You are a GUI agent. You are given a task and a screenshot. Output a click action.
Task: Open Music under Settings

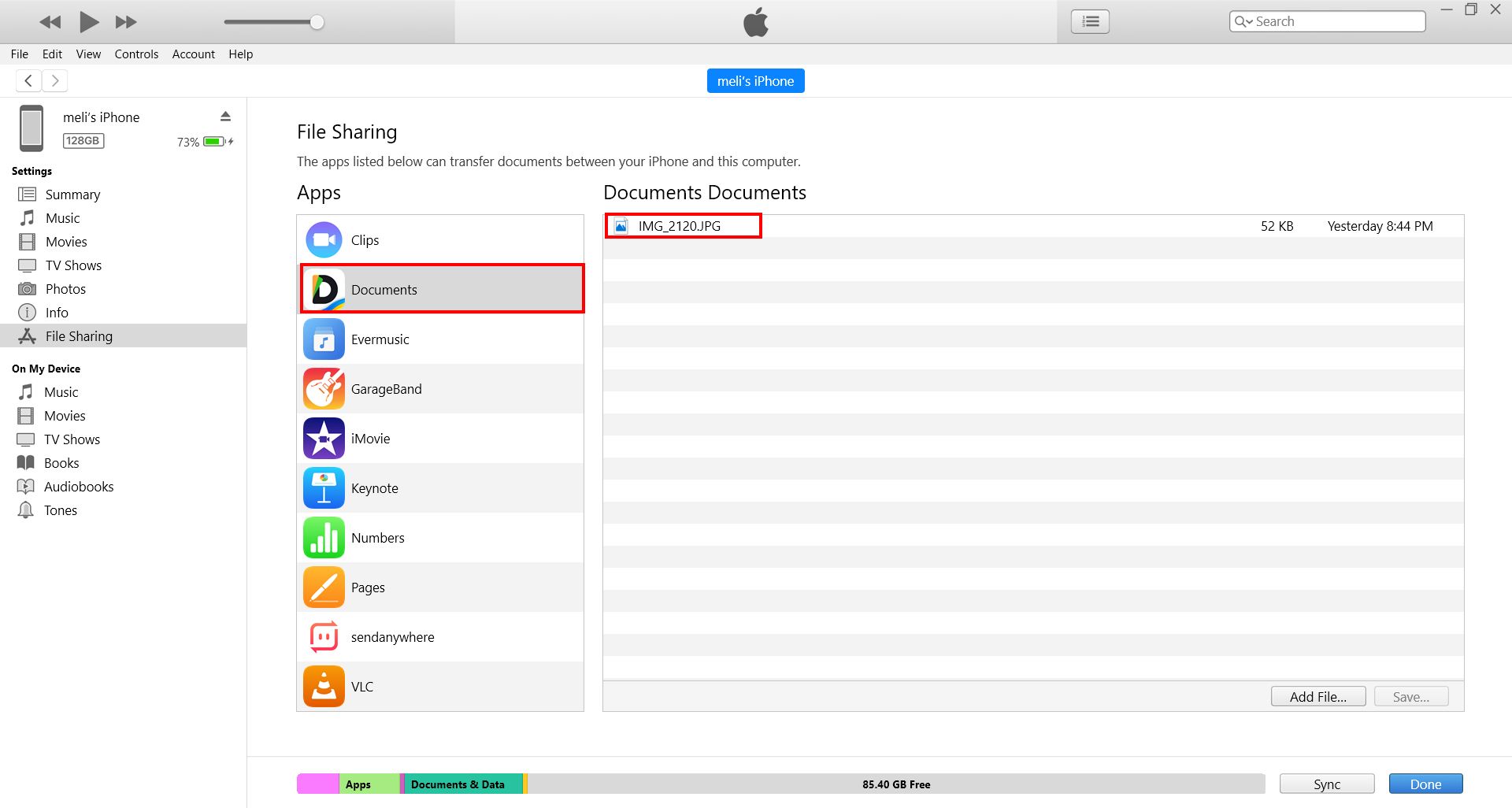62,218
